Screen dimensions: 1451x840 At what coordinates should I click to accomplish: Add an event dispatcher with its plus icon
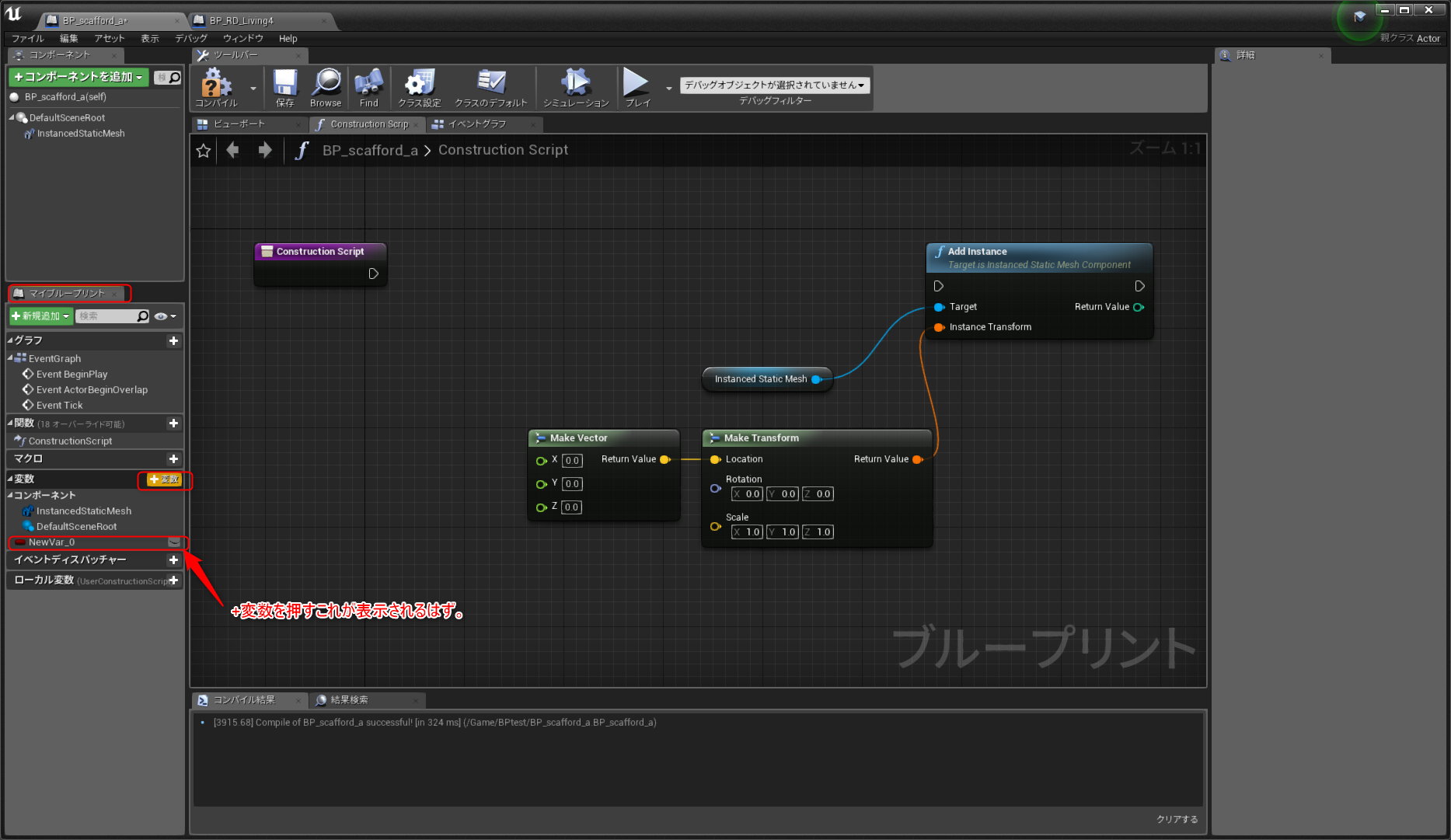pyautogui.click(x=173, y=560)
